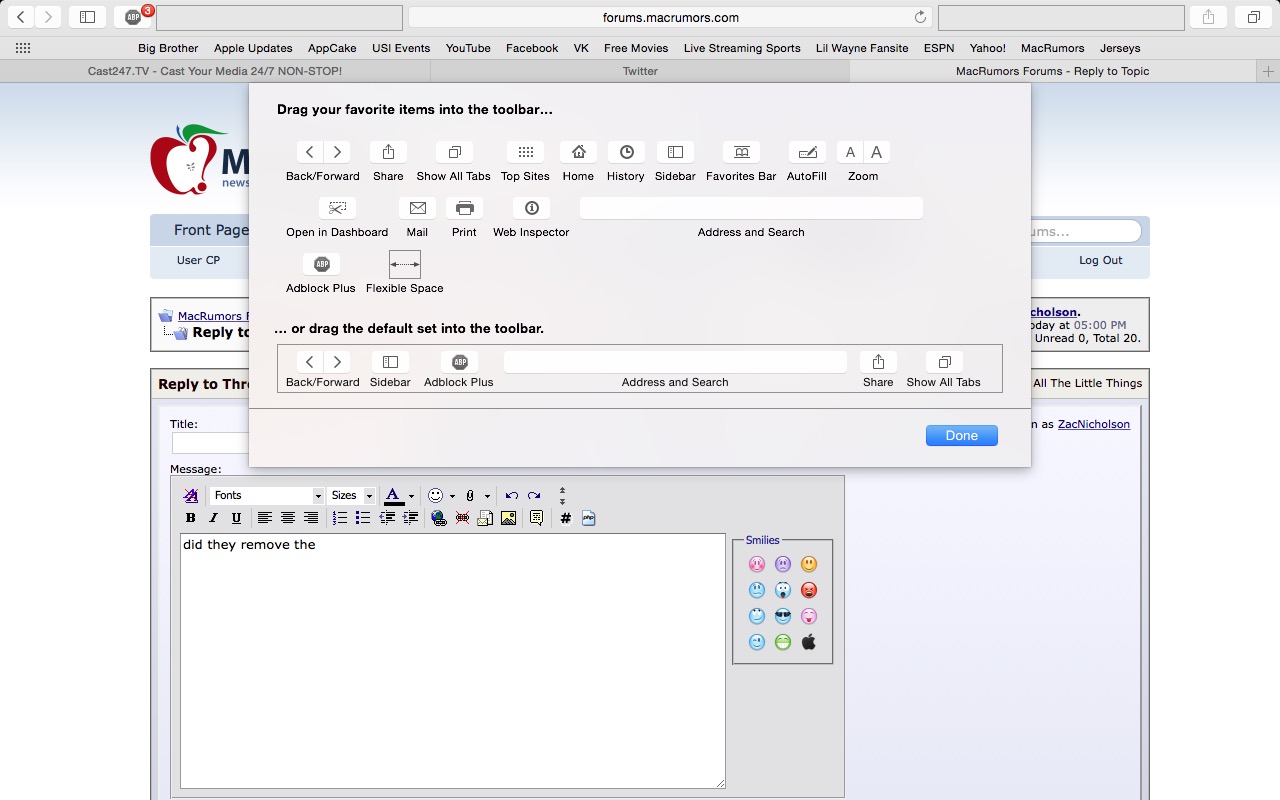Click the Back button in Safari toolbar
The height and width of the screenshot is (800, 1280).
point(21,17)
